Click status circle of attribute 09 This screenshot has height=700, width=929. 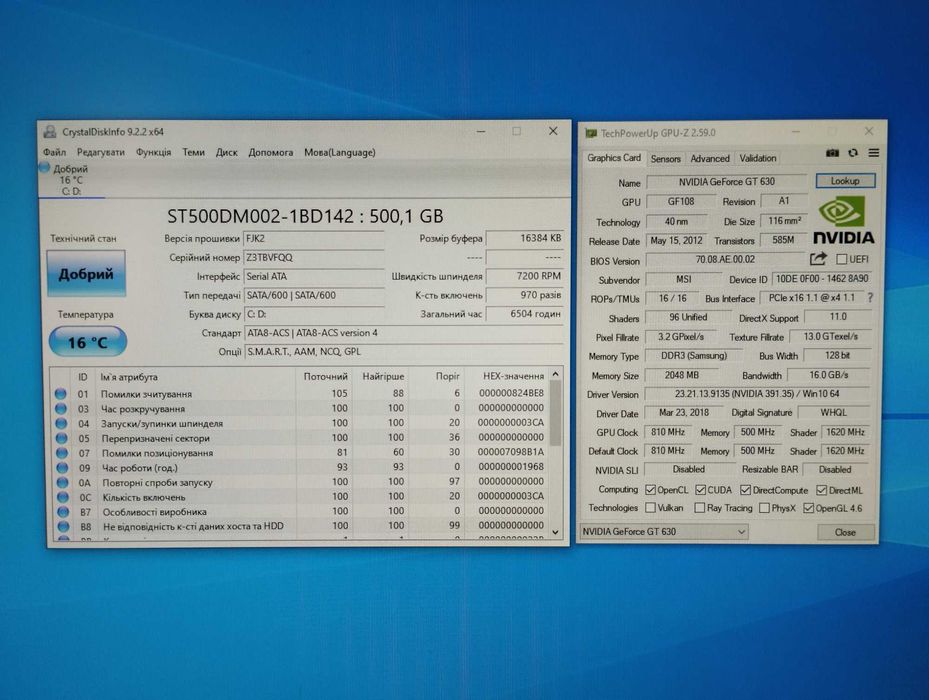62,468
